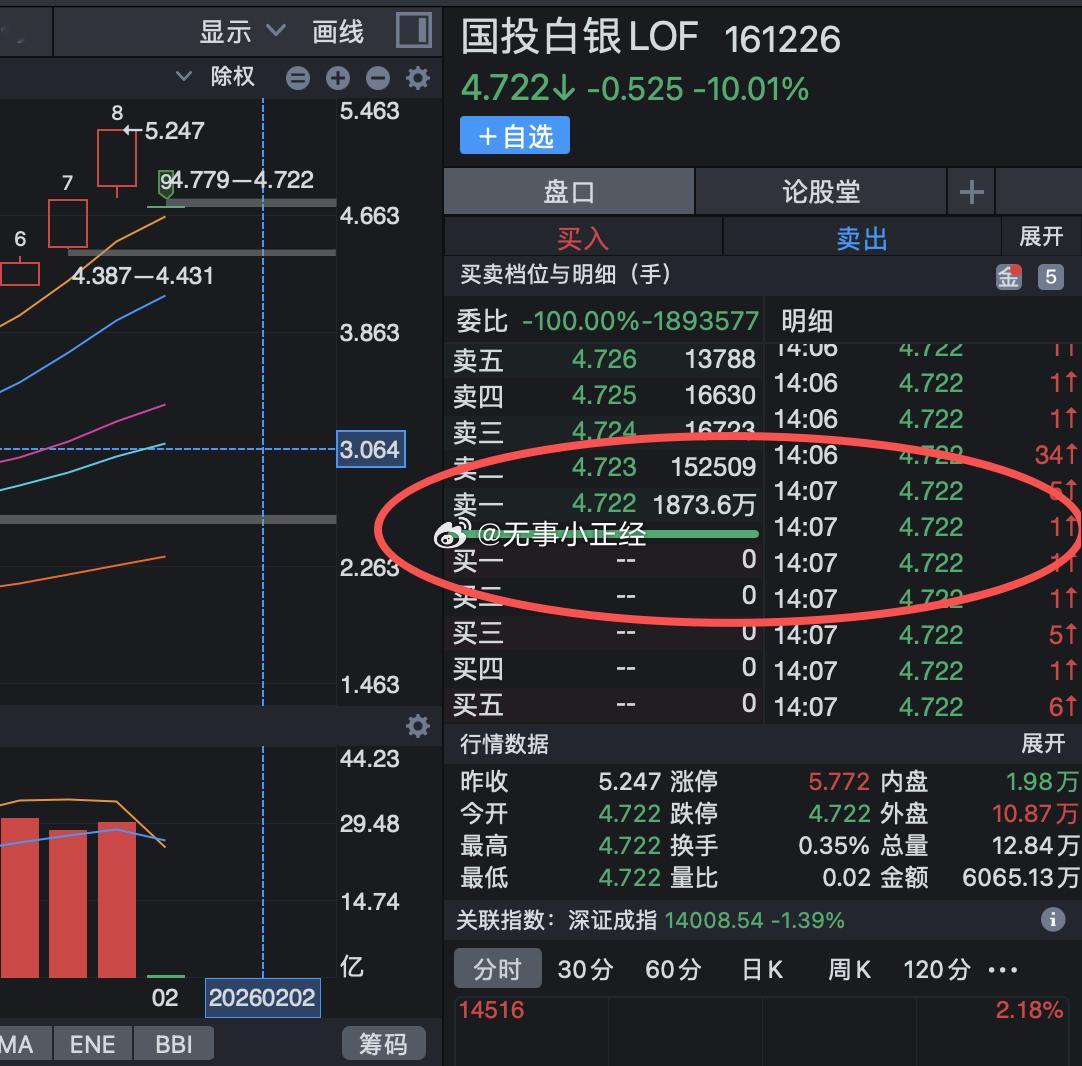Open the '...' more chart periods dropdown
This screenshot has width=1082, height=1066.
click(1003, 968)
